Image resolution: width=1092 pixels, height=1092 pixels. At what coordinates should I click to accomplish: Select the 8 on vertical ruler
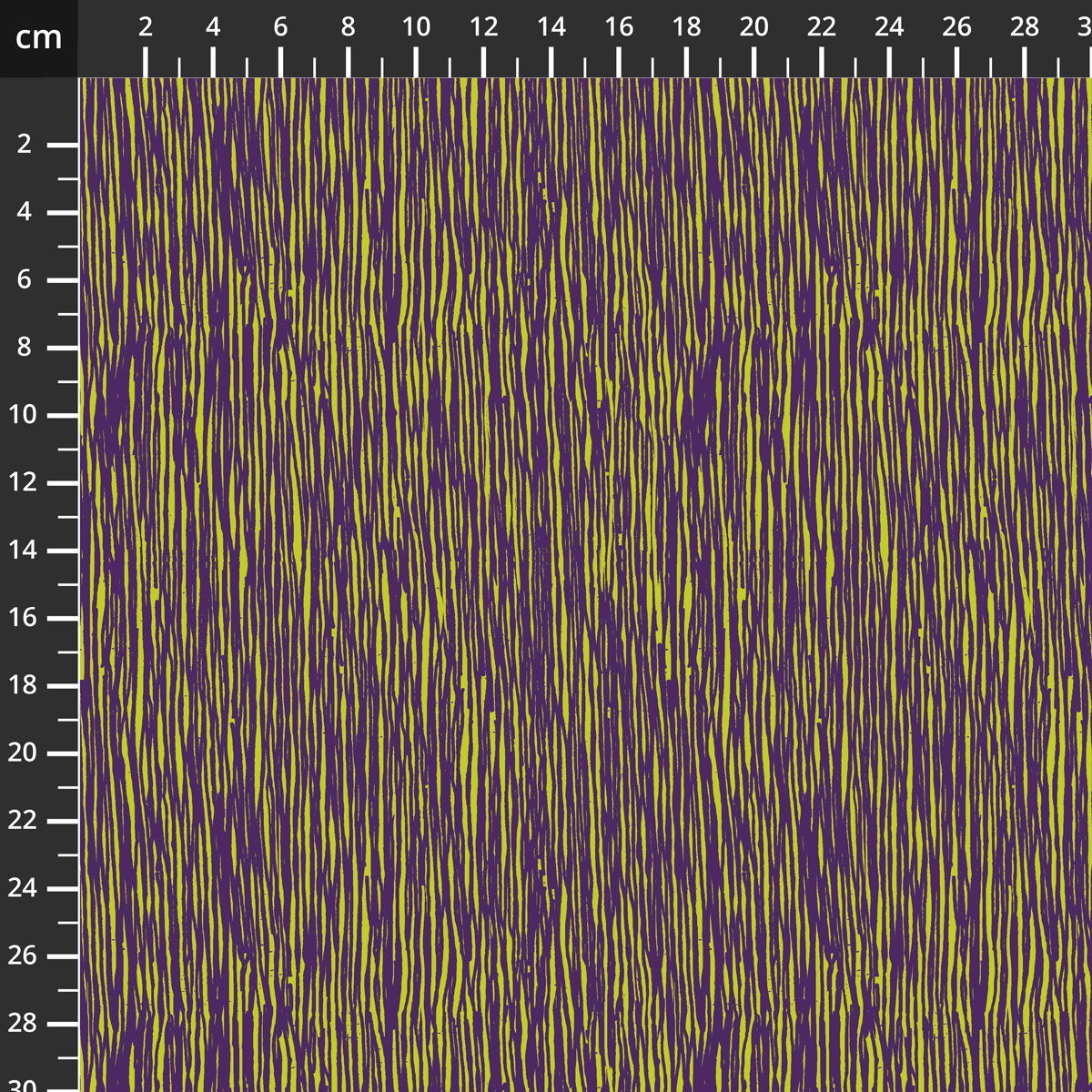point(24,348)
